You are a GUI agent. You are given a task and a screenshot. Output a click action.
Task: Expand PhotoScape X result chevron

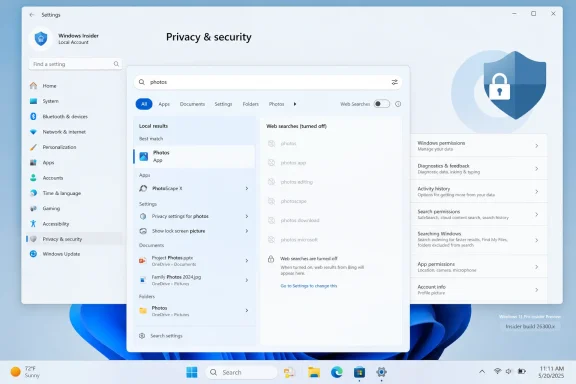247,189
